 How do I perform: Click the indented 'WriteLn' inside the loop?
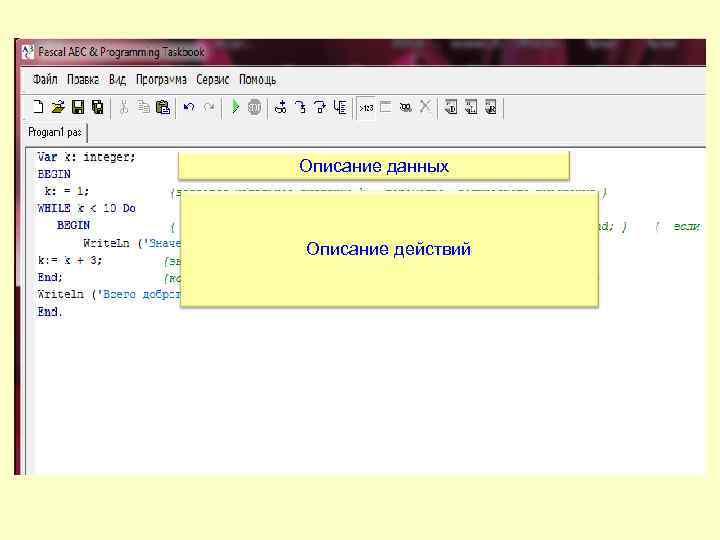106,242
